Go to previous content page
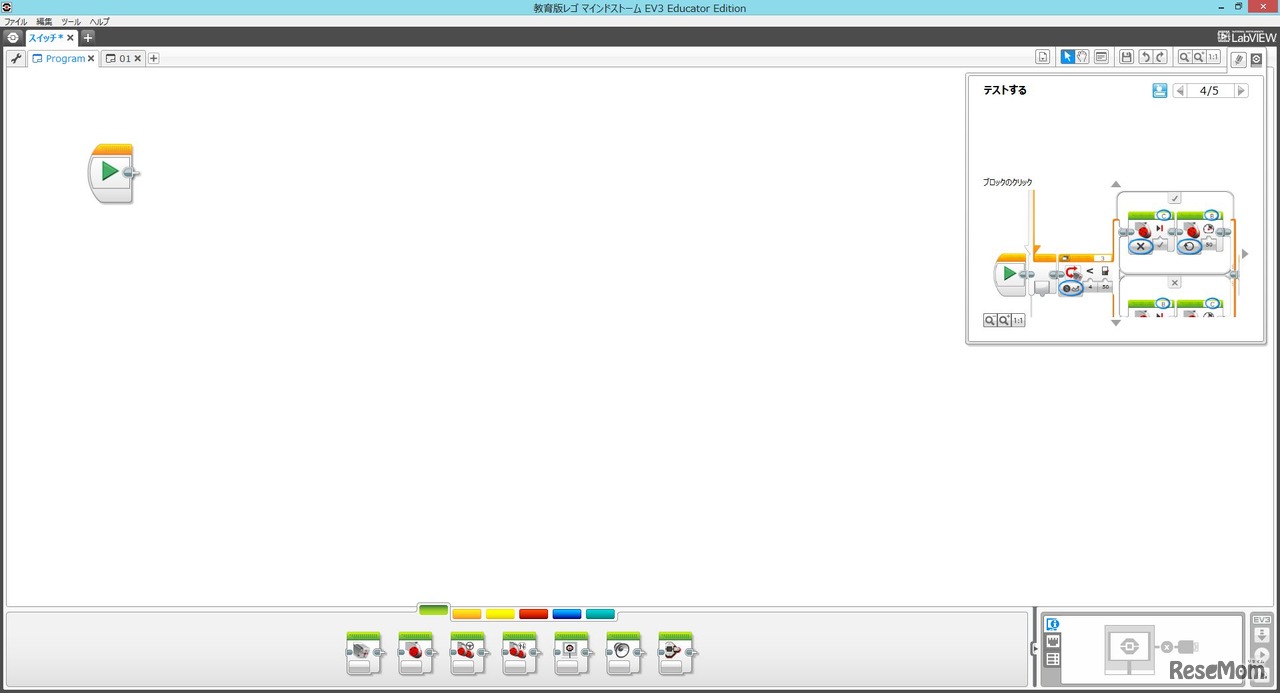1280x693 pixels. (x=1180, y=90)
